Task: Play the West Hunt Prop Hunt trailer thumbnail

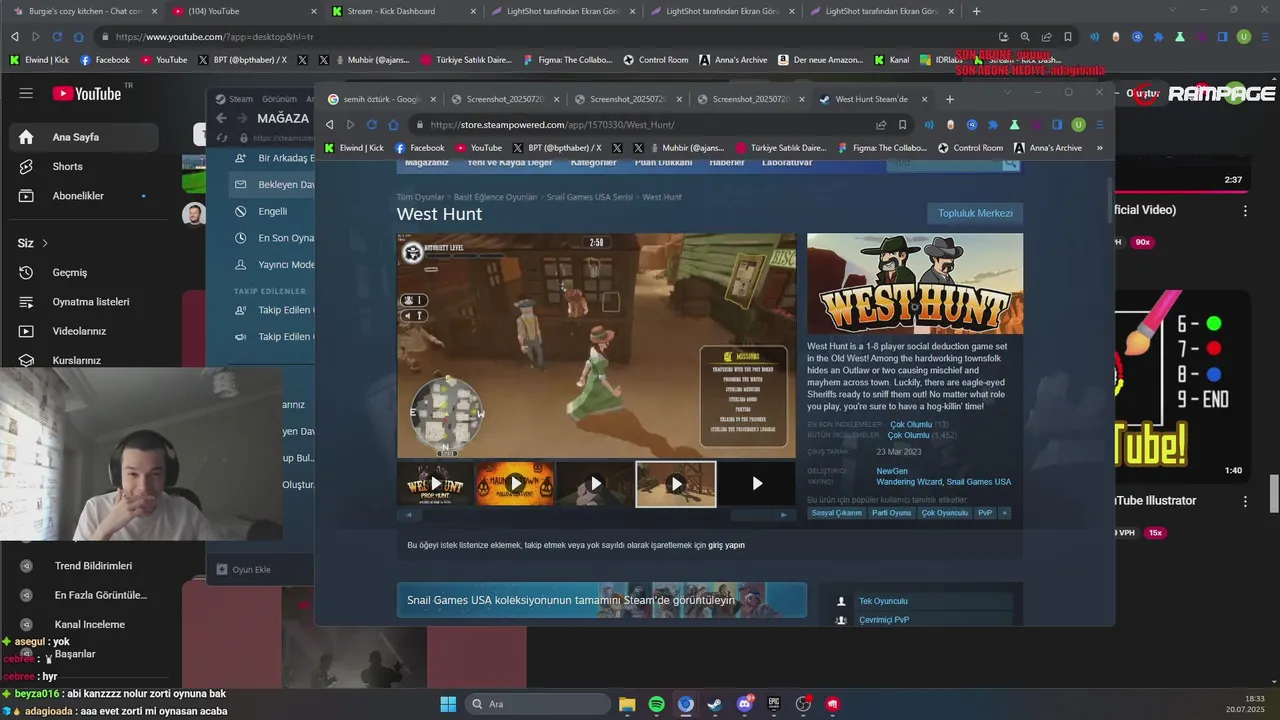Action: (x=436, y=484)
